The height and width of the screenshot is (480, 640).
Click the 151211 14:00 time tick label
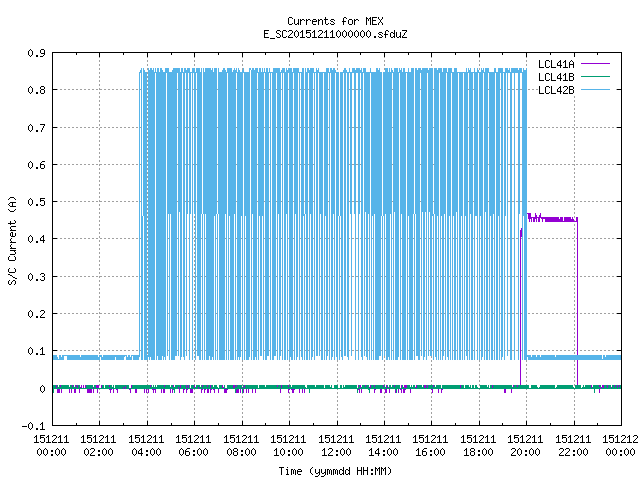(383, 445)
